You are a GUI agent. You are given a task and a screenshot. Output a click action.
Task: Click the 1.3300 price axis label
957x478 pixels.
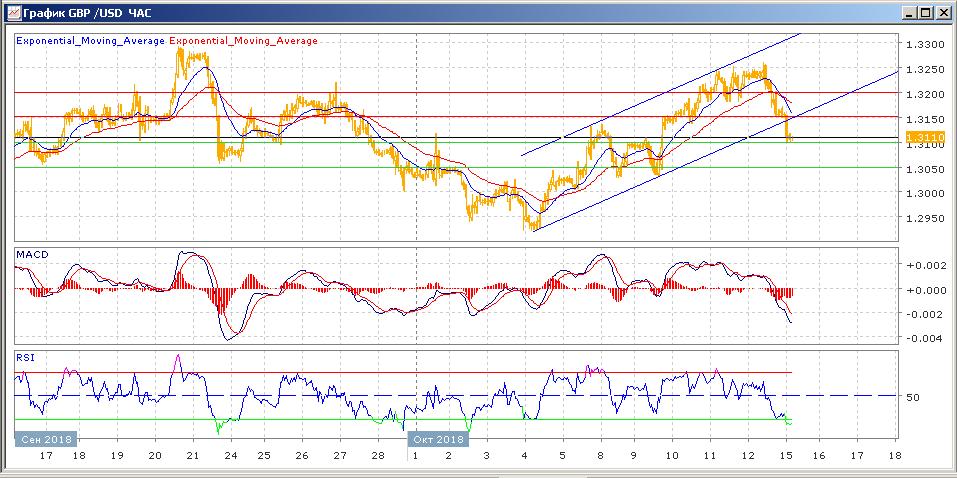pyautogui.click(x=924, y=45)
